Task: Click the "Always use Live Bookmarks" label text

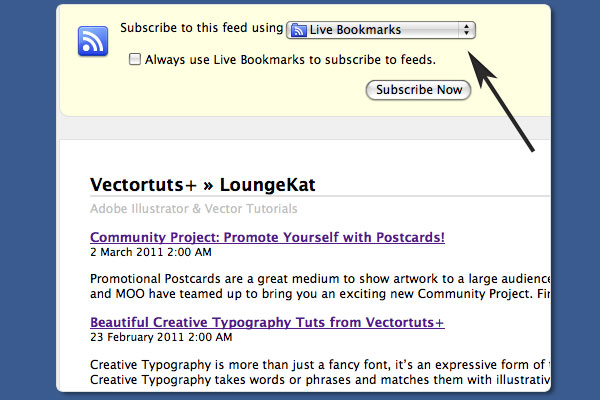Action: (290, 60)
